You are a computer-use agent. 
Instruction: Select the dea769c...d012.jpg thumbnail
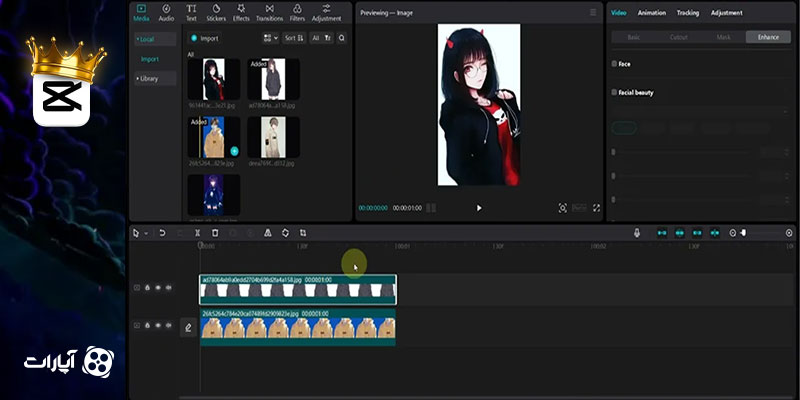point(273,137)
